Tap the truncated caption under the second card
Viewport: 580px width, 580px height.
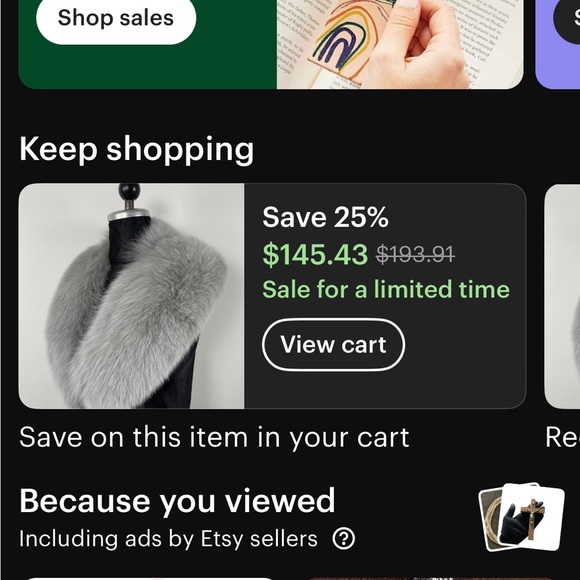coord(563,437)
